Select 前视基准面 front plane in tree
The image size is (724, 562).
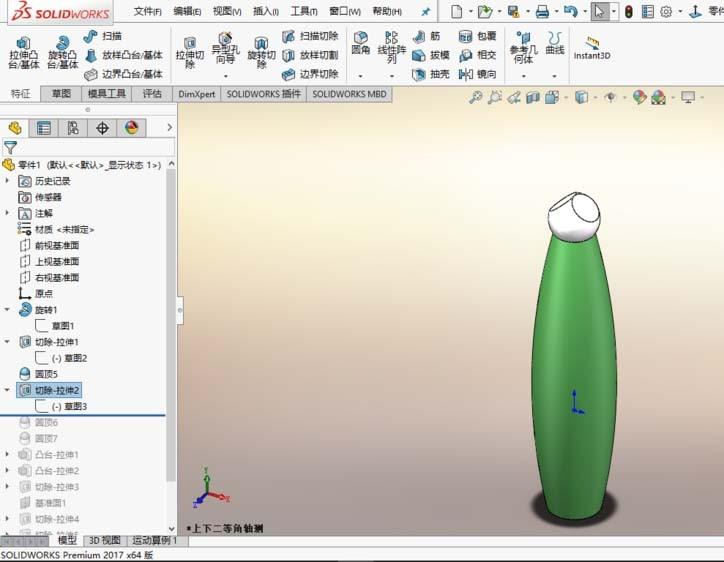tap(50, 245)
